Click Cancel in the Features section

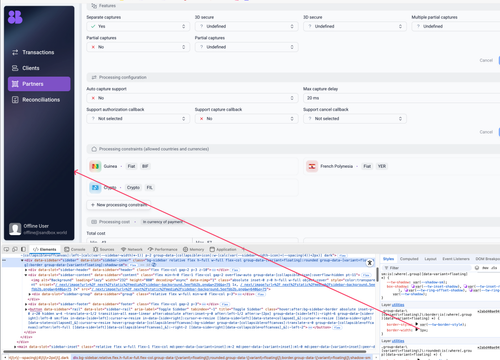coord(486,60)
